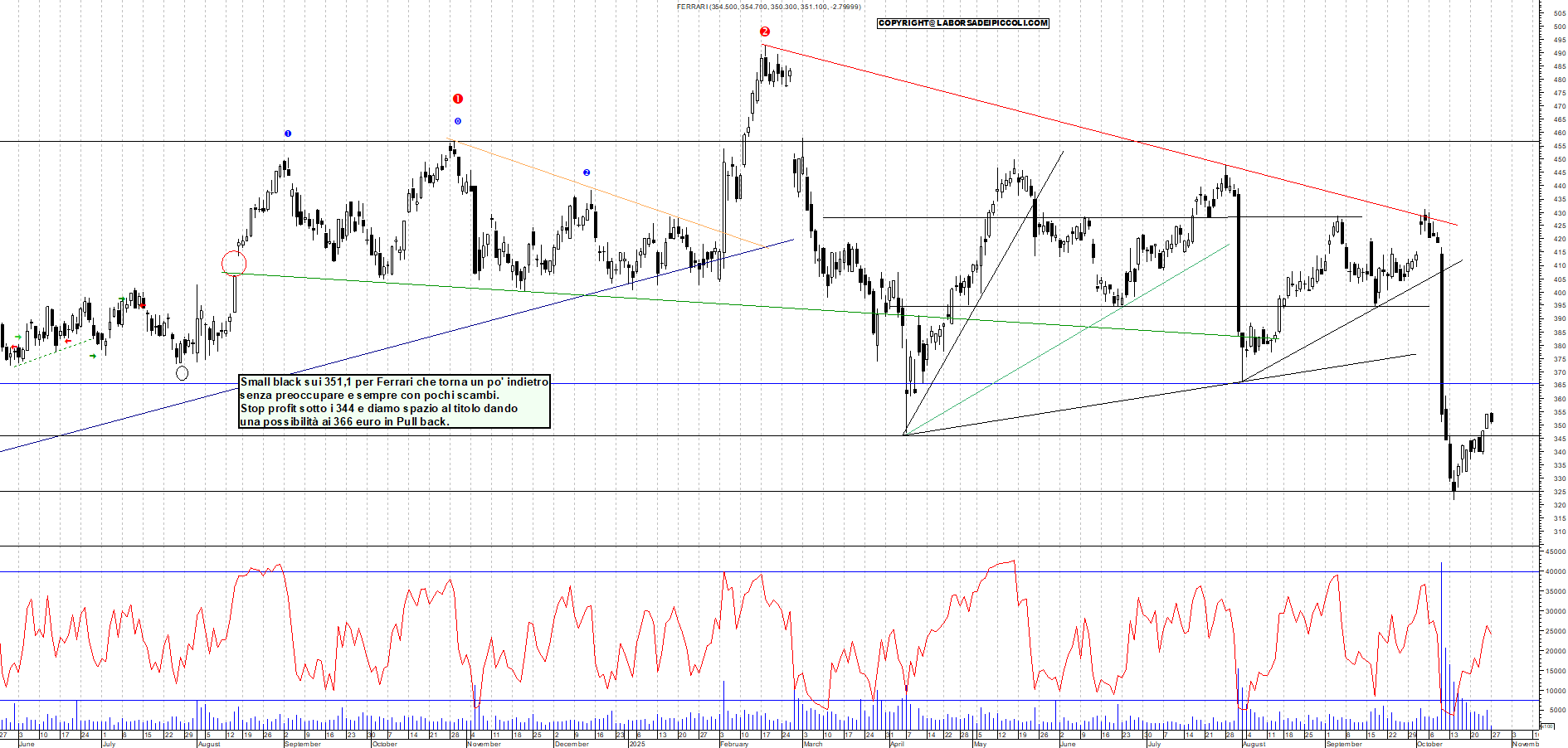Click the red circle annotation near August
Viewport: 1568px width, 748px height.
coord(234,262)
